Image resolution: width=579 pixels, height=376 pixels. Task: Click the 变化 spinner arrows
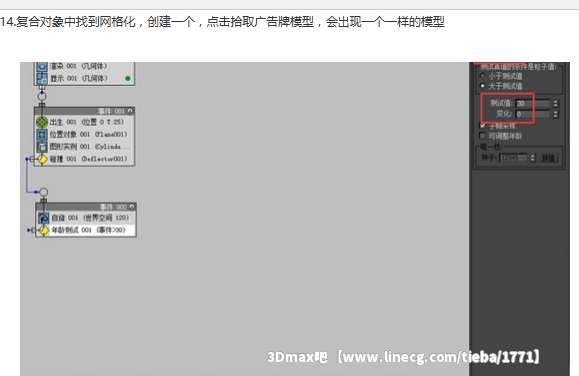coord(555,114)
